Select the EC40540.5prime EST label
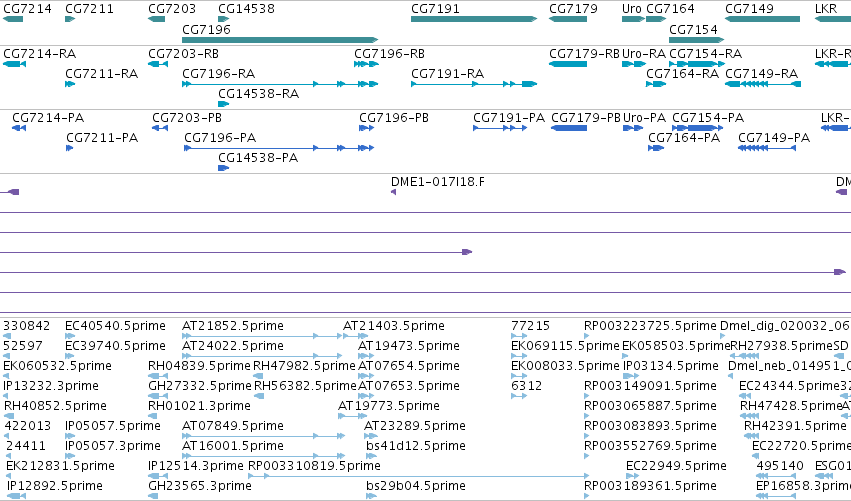Screen dimensions: 851x501 point(115,326)
